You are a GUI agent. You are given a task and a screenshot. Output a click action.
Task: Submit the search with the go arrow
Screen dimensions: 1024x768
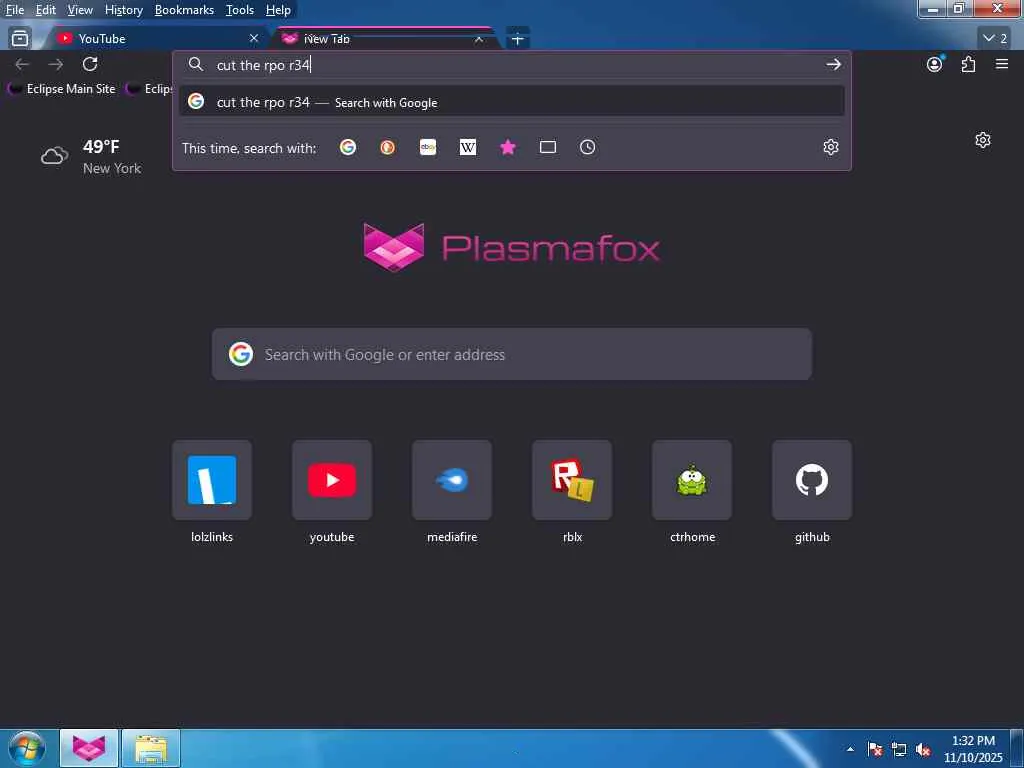[x=833, y=64]
